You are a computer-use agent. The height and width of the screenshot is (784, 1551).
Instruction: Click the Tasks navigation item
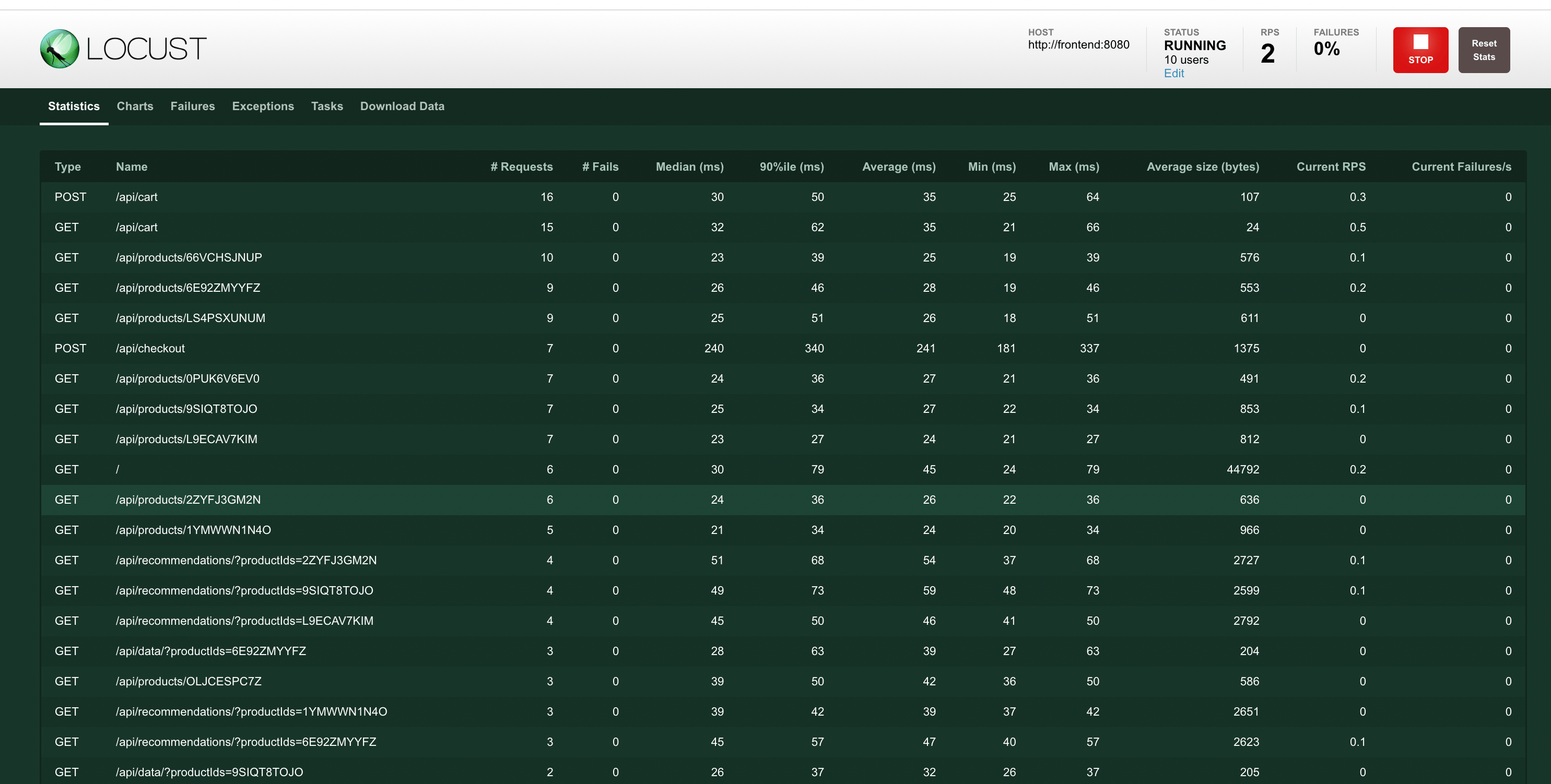click(x=327, y=105)
